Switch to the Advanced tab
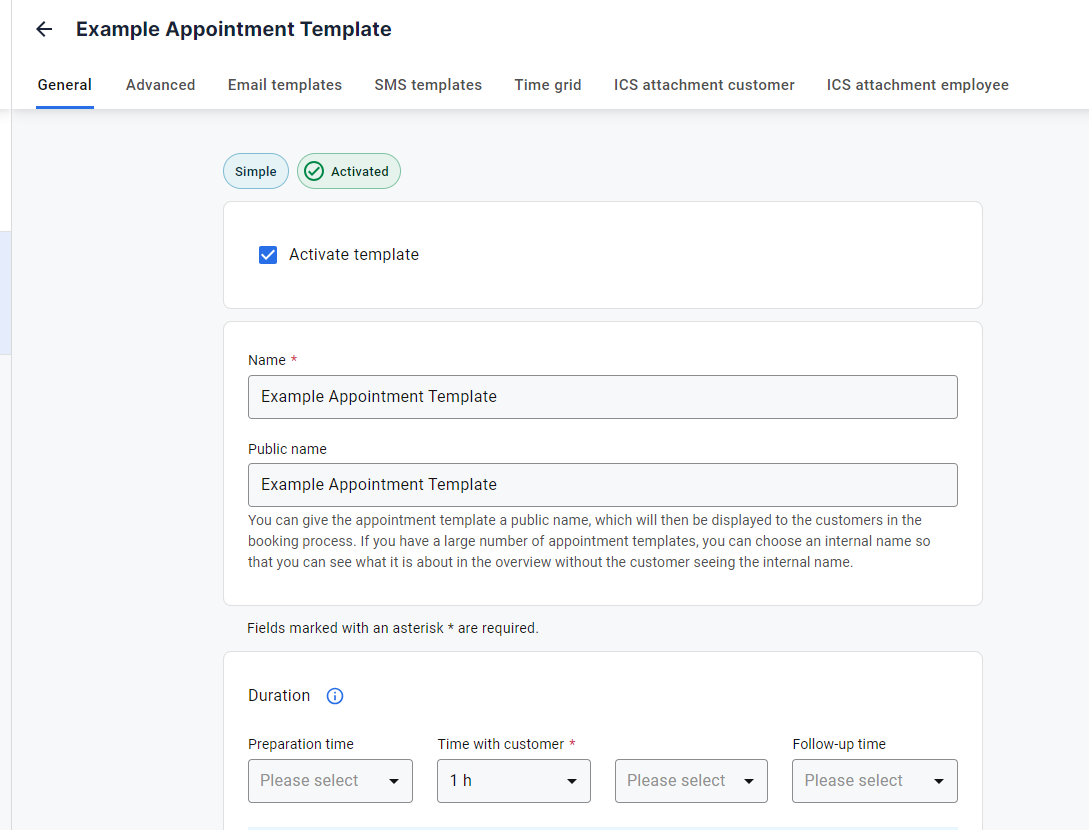Viewport: 1089px width, 830px height. (x=160, y=85)
